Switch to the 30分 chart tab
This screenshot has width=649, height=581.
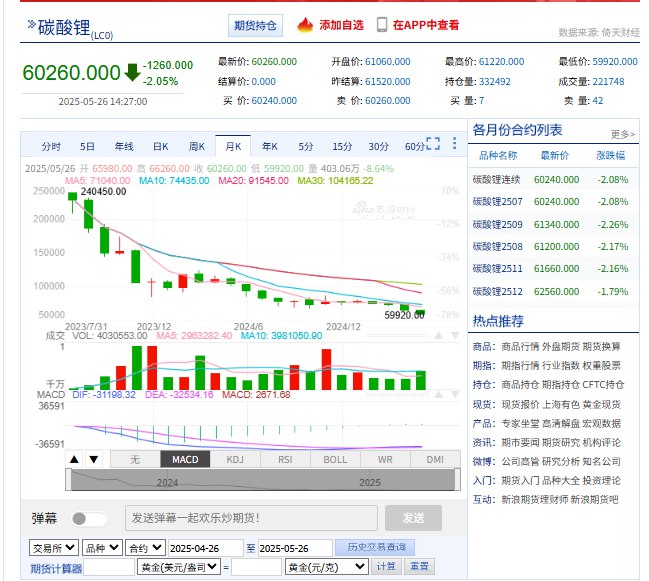click(x=379, y=146)
